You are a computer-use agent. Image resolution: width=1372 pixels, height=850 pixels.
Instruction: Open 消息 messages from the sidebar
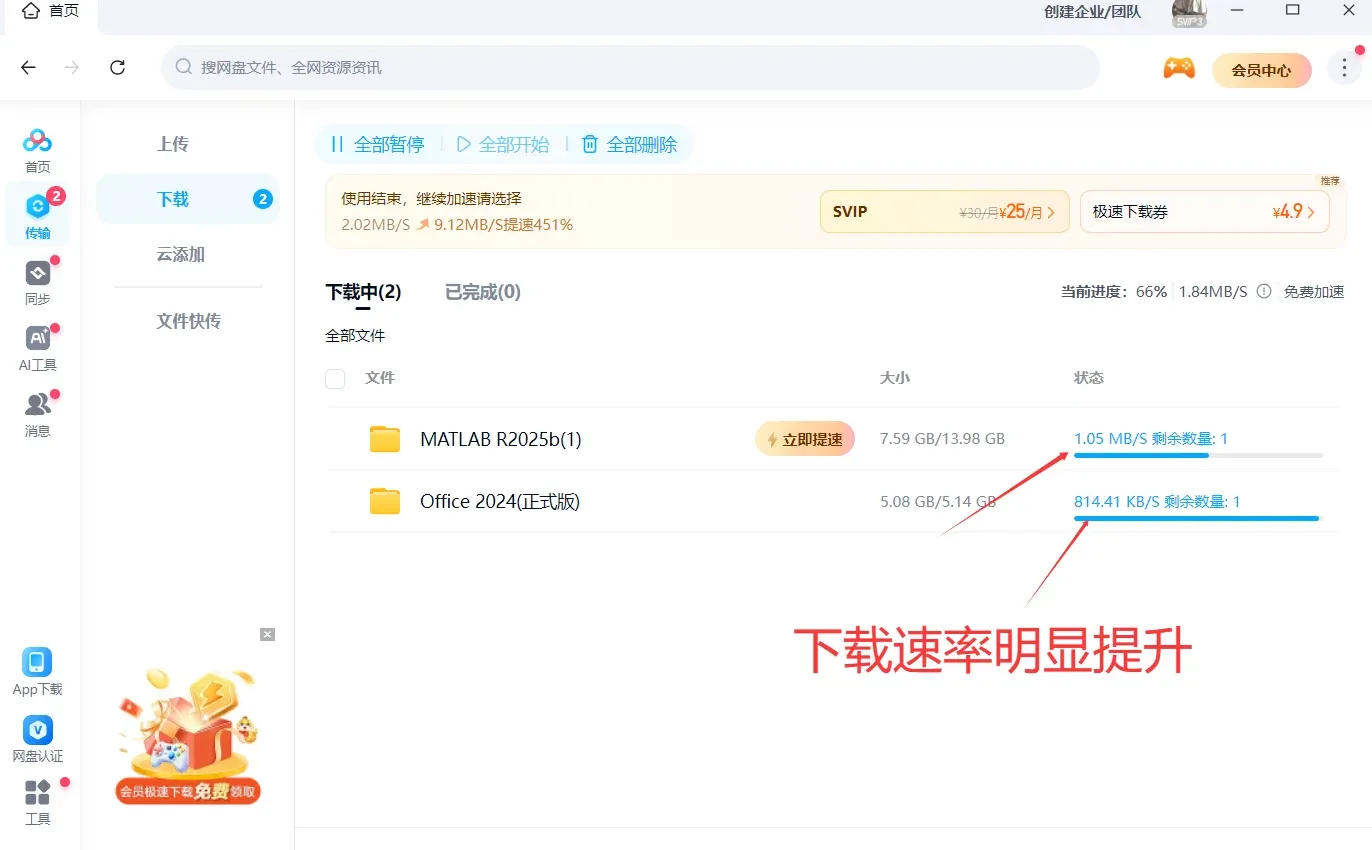coord(37,411)
